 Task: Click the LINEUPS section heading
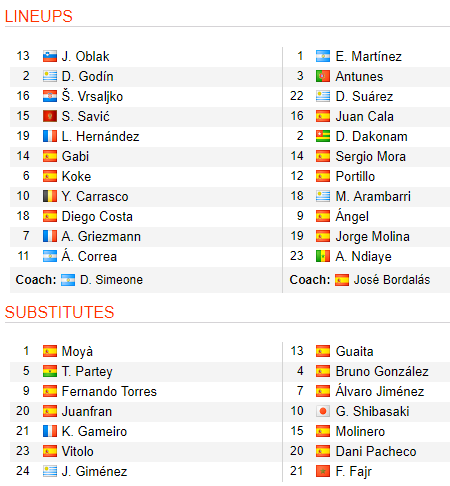pyautogui.click(x=39, y=16)
